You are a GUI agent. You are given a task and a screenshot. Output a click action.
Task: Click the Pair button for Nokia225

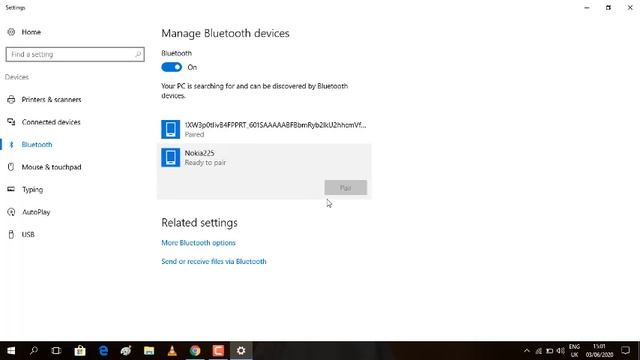coord(346,188)
